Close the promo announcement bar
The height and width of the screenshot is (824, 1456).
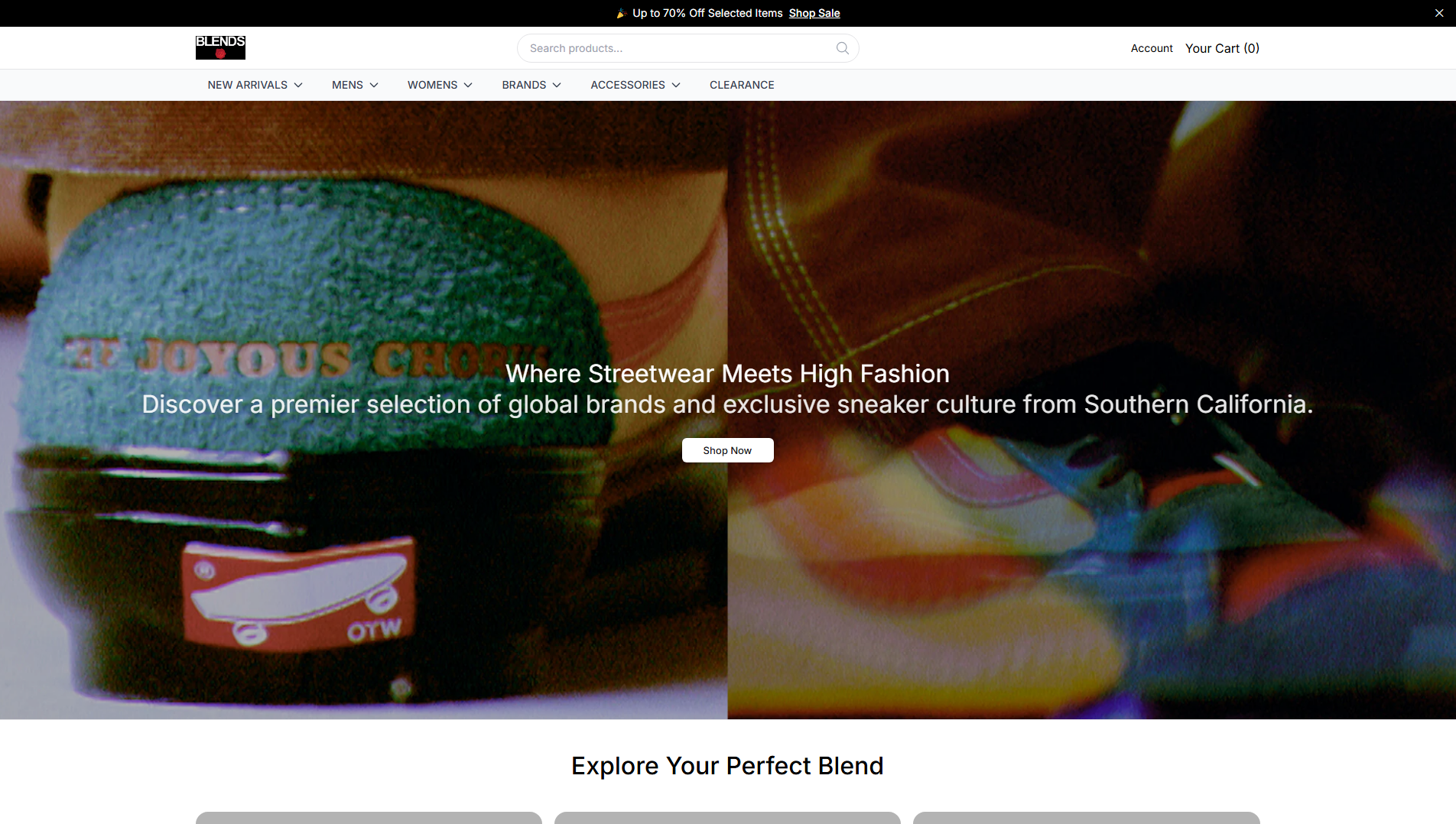coord(1438,13)
